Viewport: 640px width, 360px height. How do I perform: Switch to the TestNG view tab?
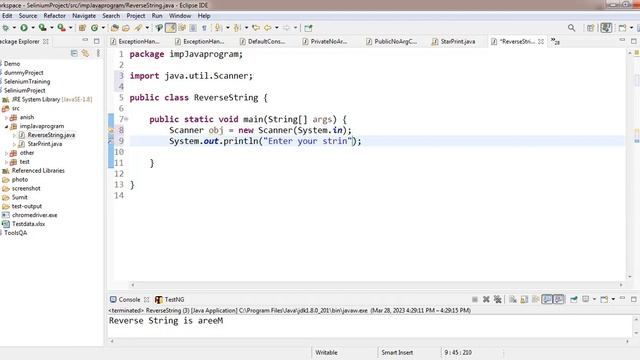(170, 299)
